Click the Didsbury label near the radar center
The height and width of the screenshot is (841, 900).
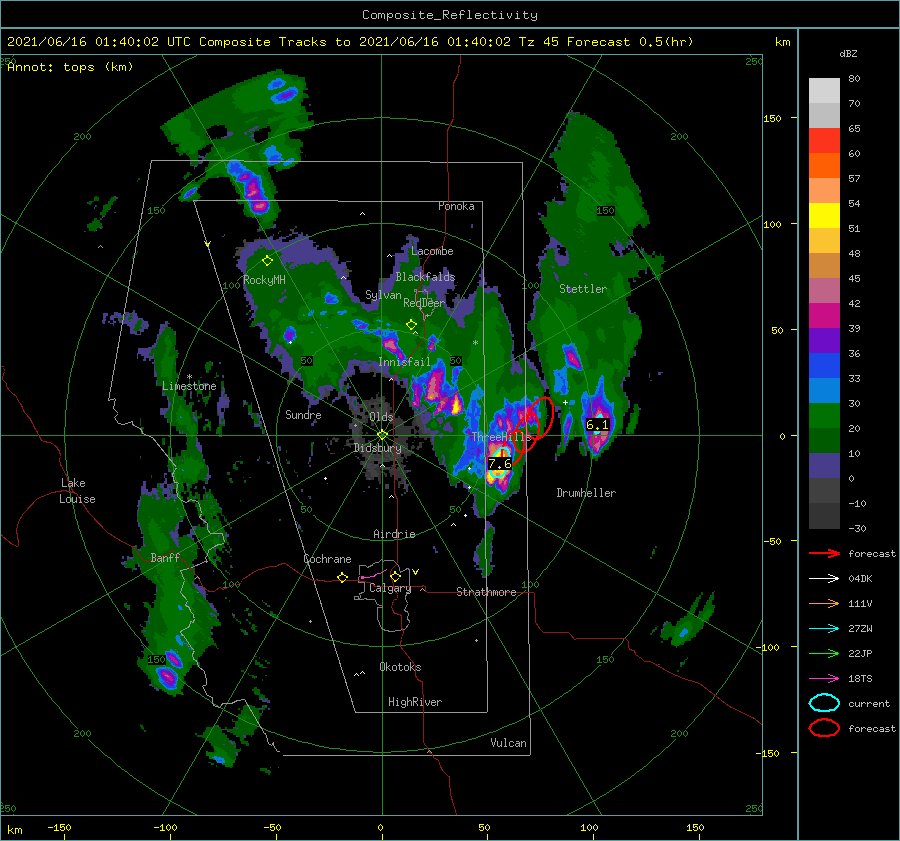pos(378,448)
